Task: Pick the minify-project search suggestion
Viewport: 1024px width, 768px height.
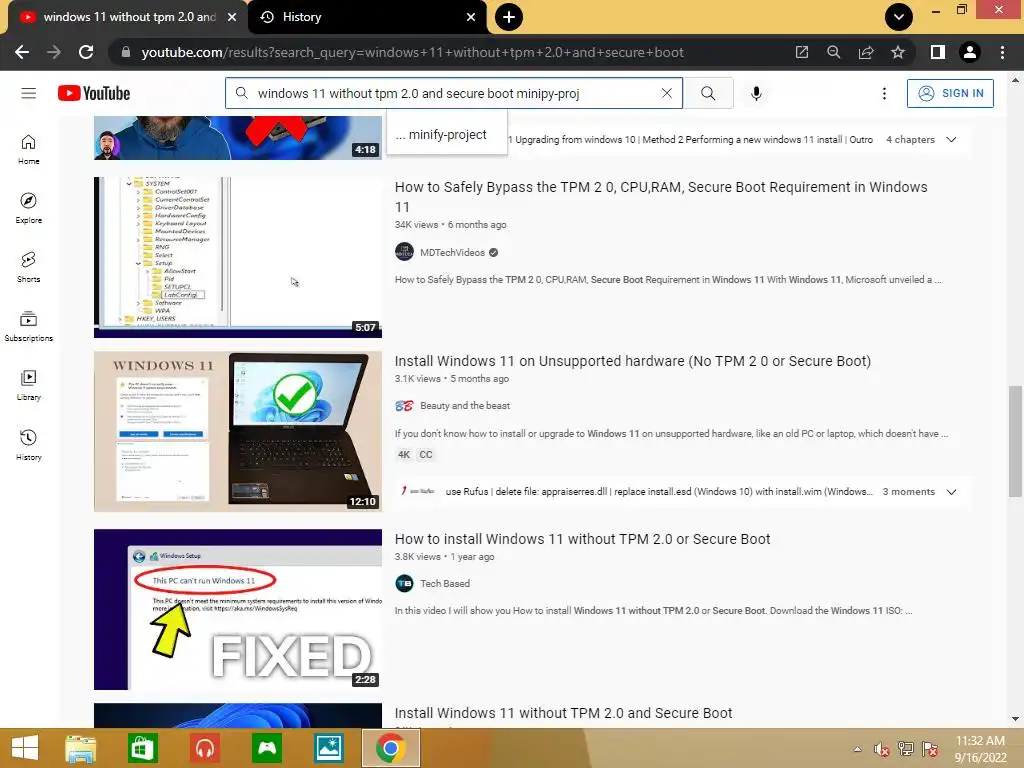Action: pos(447,135)
